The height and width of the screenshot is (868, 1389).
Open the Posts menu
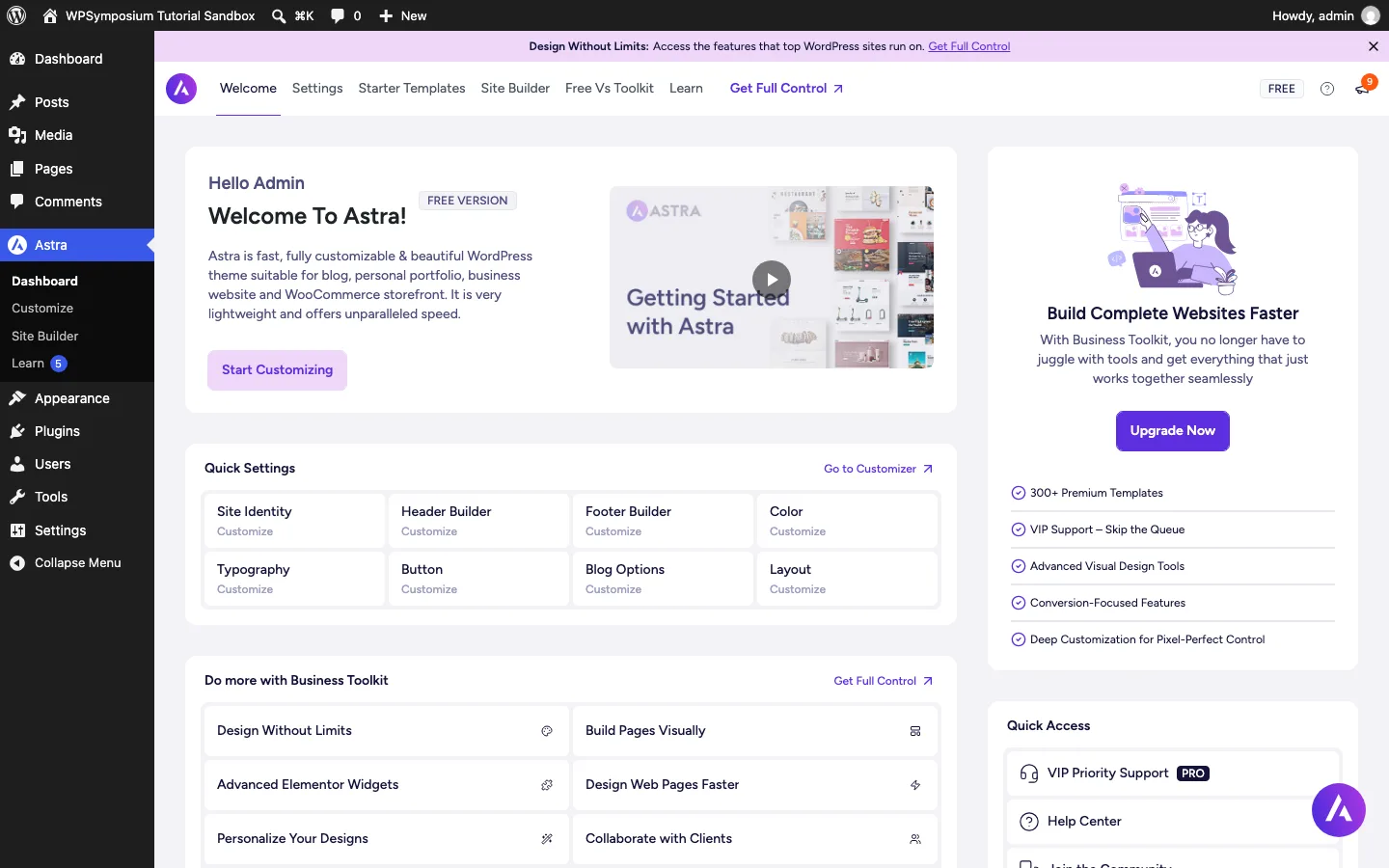(x=77, y=102)
